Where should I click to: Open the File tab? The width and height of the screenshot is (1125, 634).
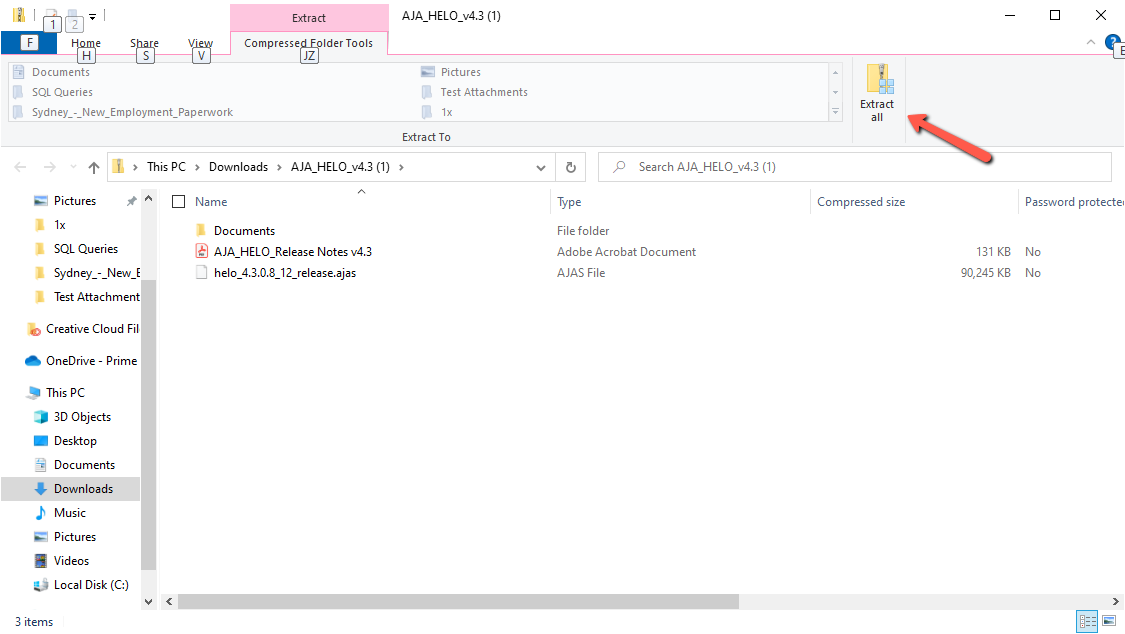tap(29, 43)
